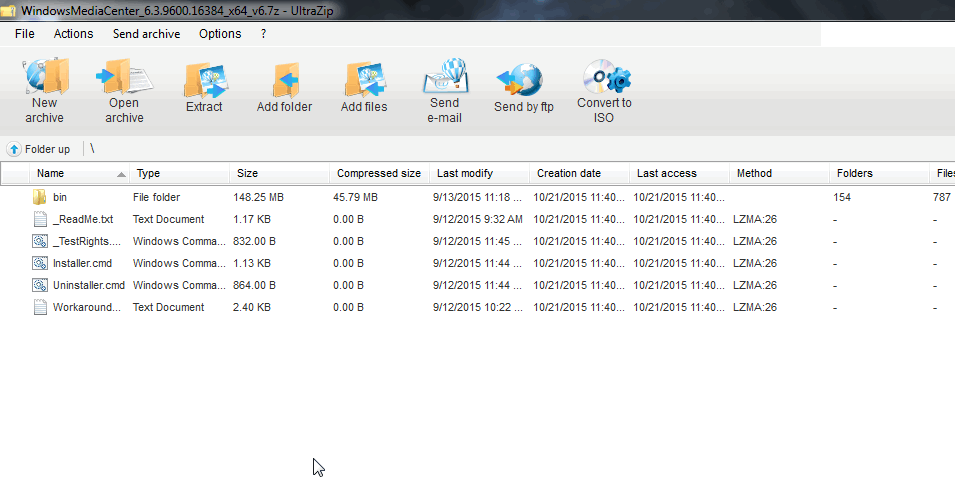
Task: Click the 1.17 KB size cell
Action: [x=252, y=219]
